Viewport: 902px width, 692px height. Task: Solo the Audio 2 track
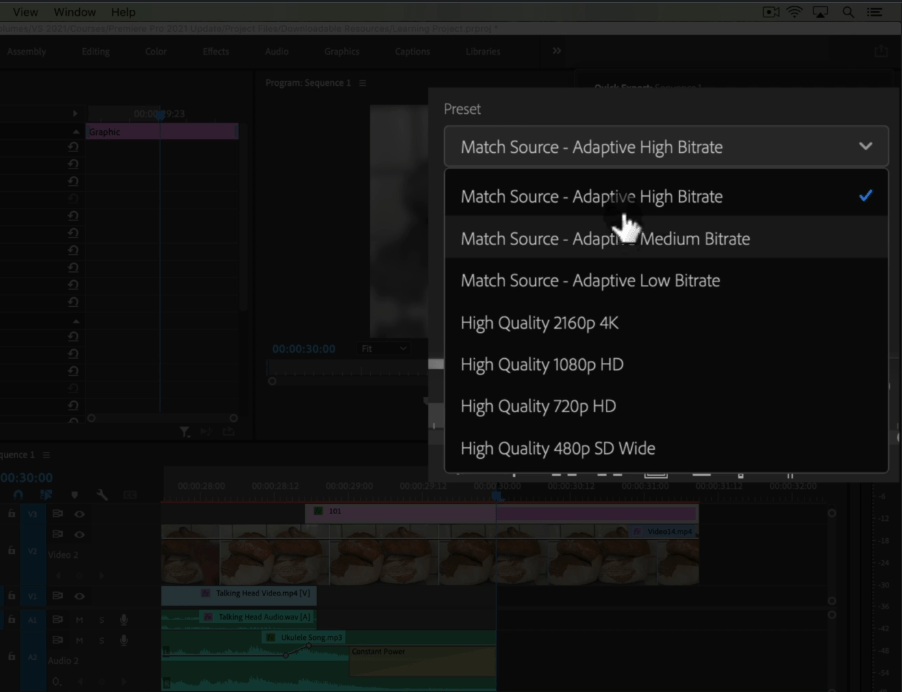[x=102, y=640]
